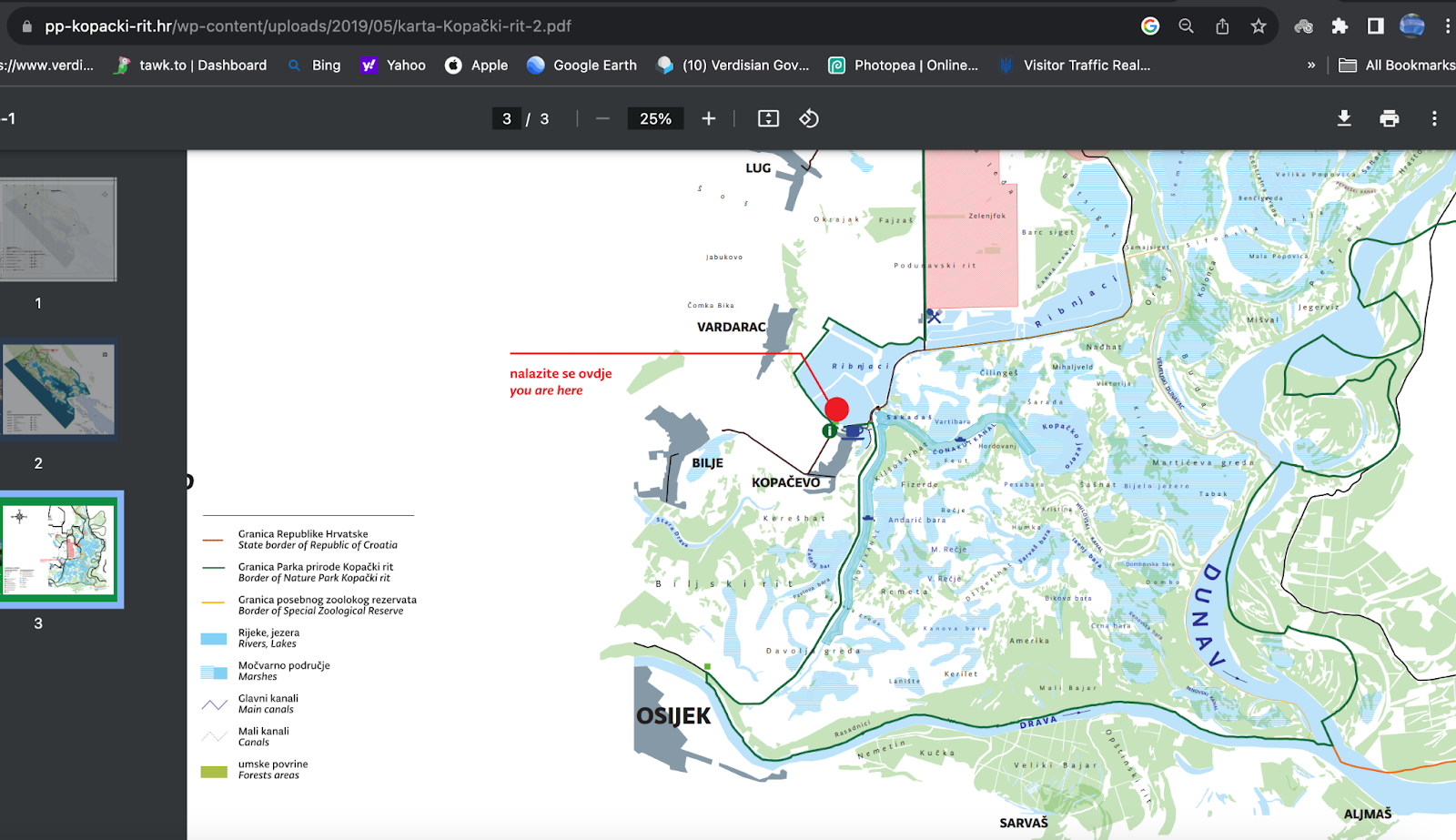Click the zoom magnifier icon in address bar
This screenshot has height=840, width=1456.
(1186, 26)
